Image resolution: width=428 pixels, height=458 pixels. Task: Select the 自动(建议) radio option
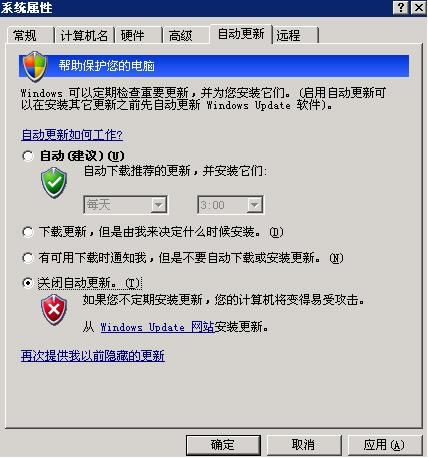click(x=28, y=156)
